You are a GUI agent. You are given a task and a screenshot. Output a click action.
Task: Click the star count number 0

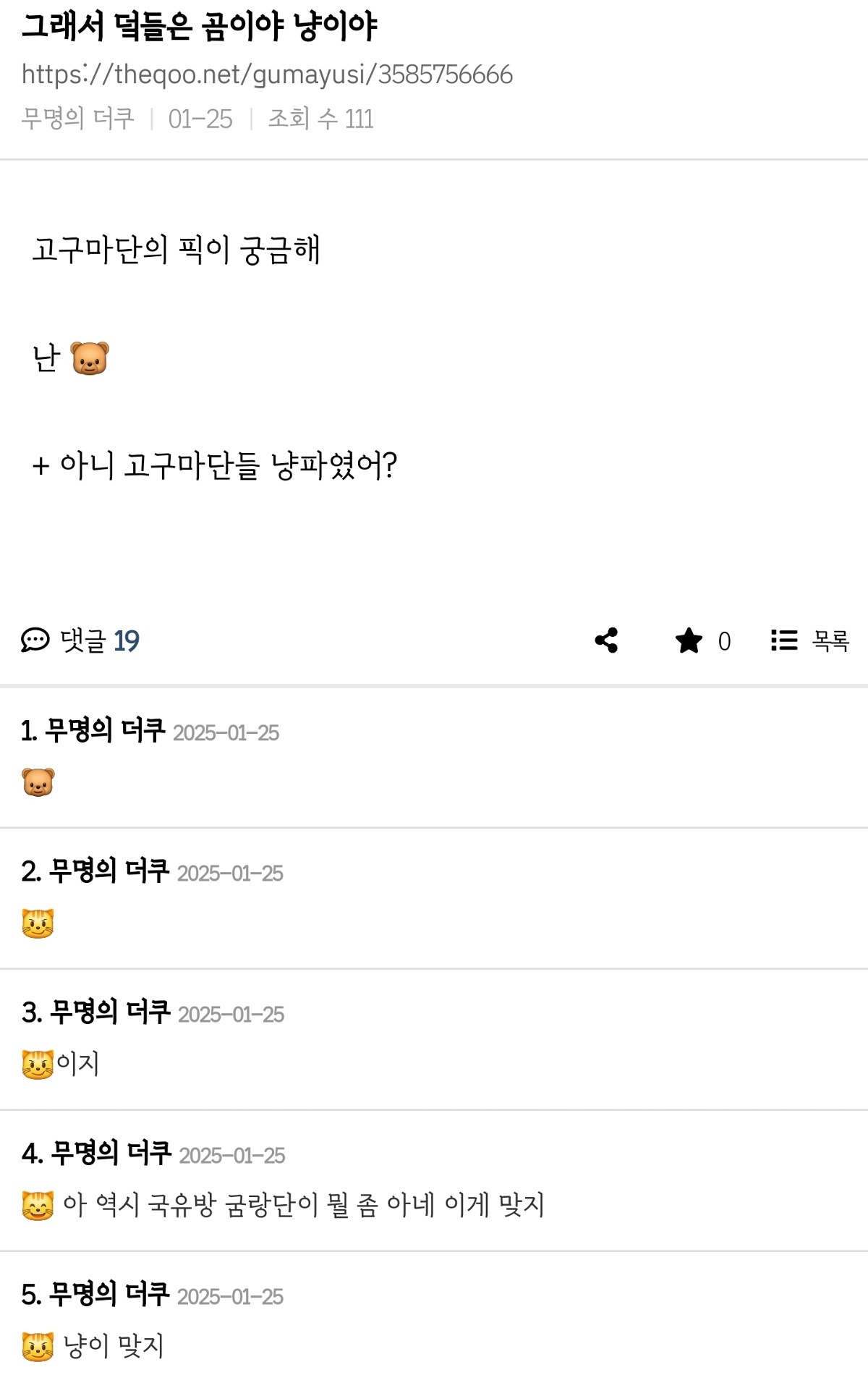(x=724, y=641)
